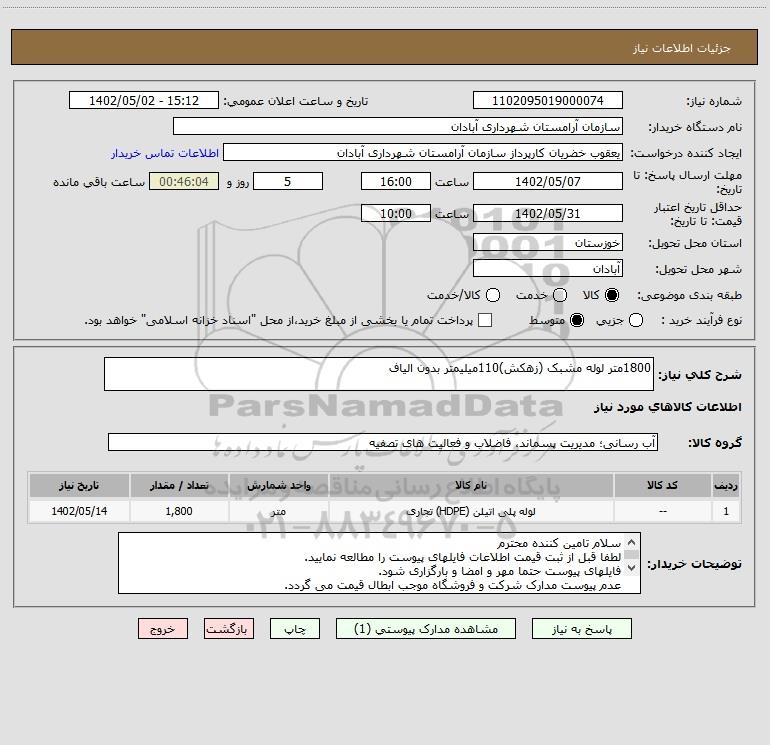Click the delivery province field خوزستان
The width and height of the screenshot is (770, 745).
[x=548, y=243]
